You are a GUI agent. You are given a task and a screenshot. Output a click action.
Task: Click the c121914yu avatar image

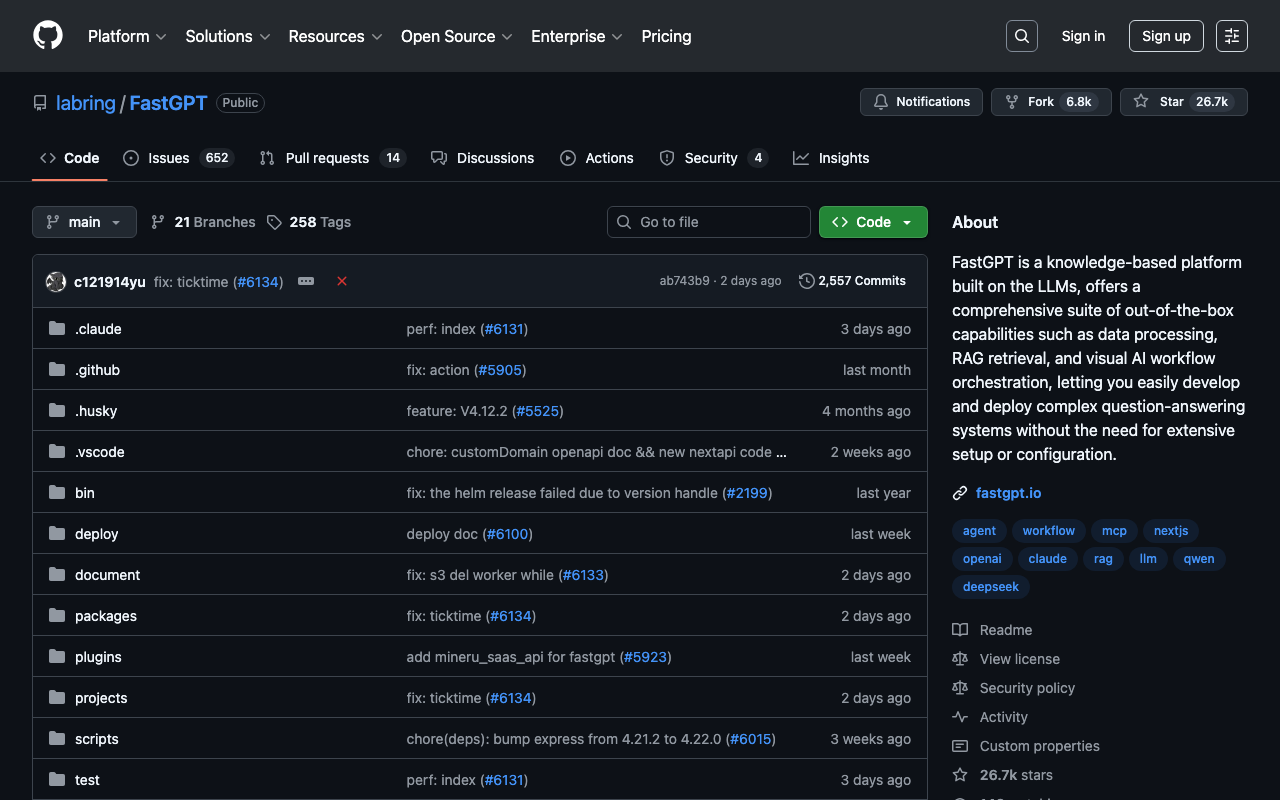coord(56,282)
